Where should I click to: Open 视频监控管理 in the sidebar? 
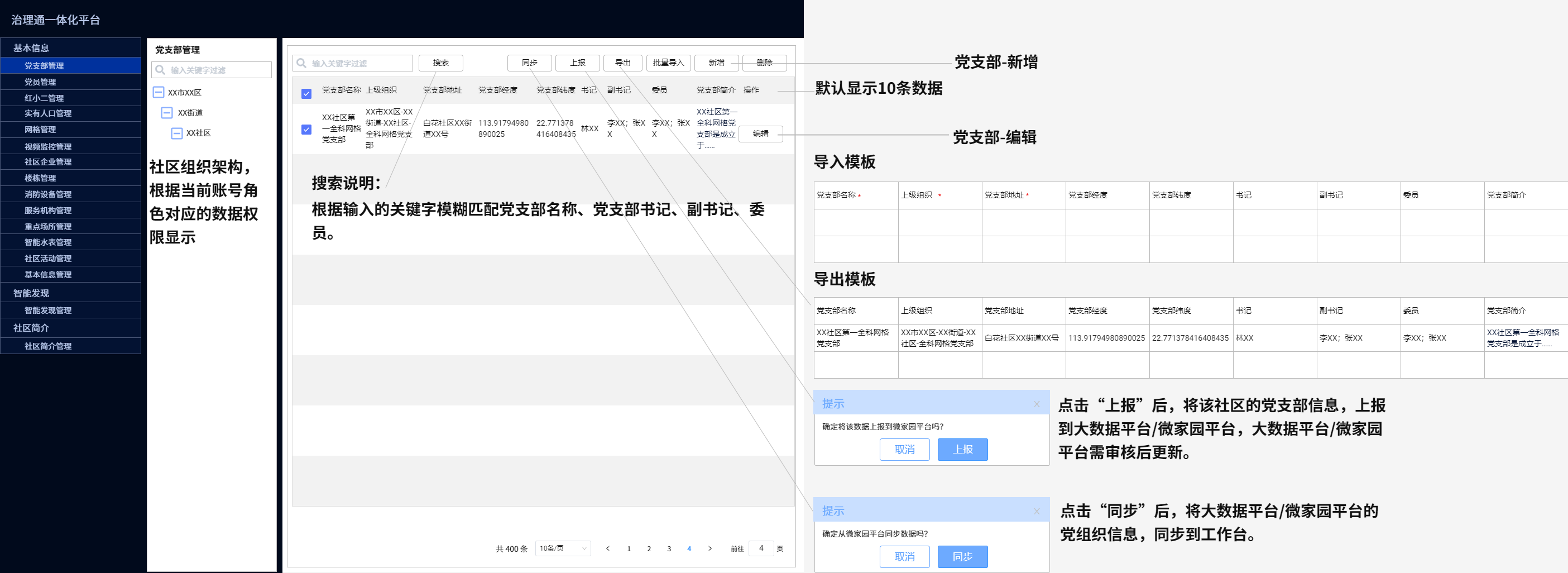pos(70,146)
